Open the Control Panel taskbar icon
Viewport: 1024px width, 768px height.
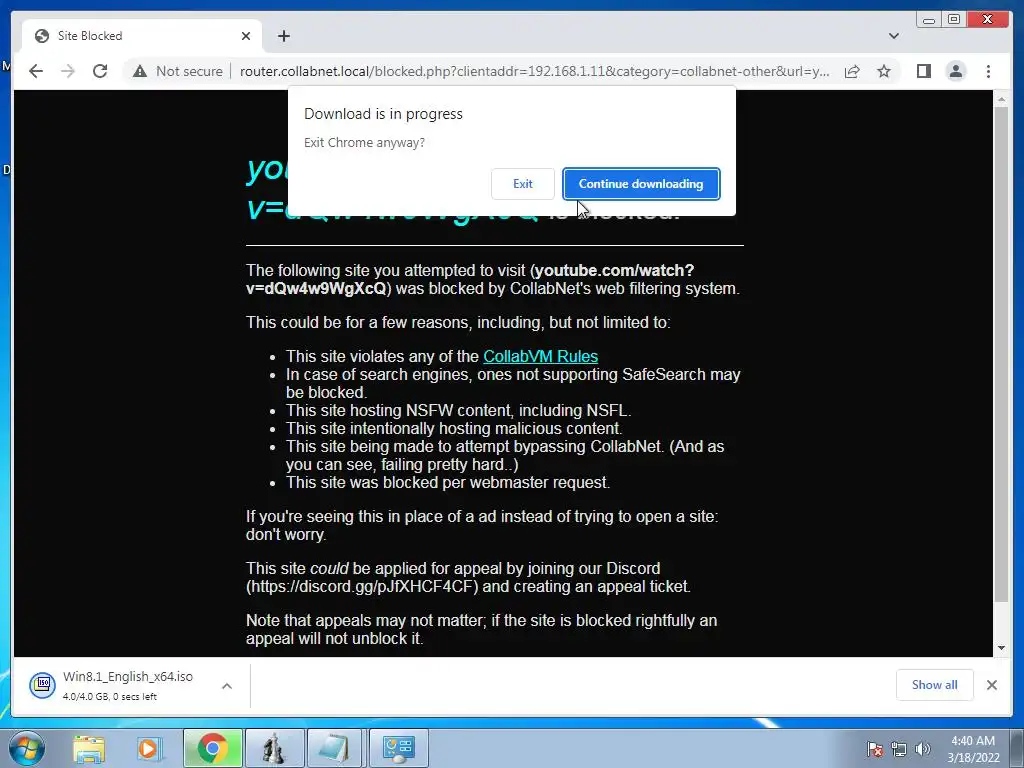point(398,748)
